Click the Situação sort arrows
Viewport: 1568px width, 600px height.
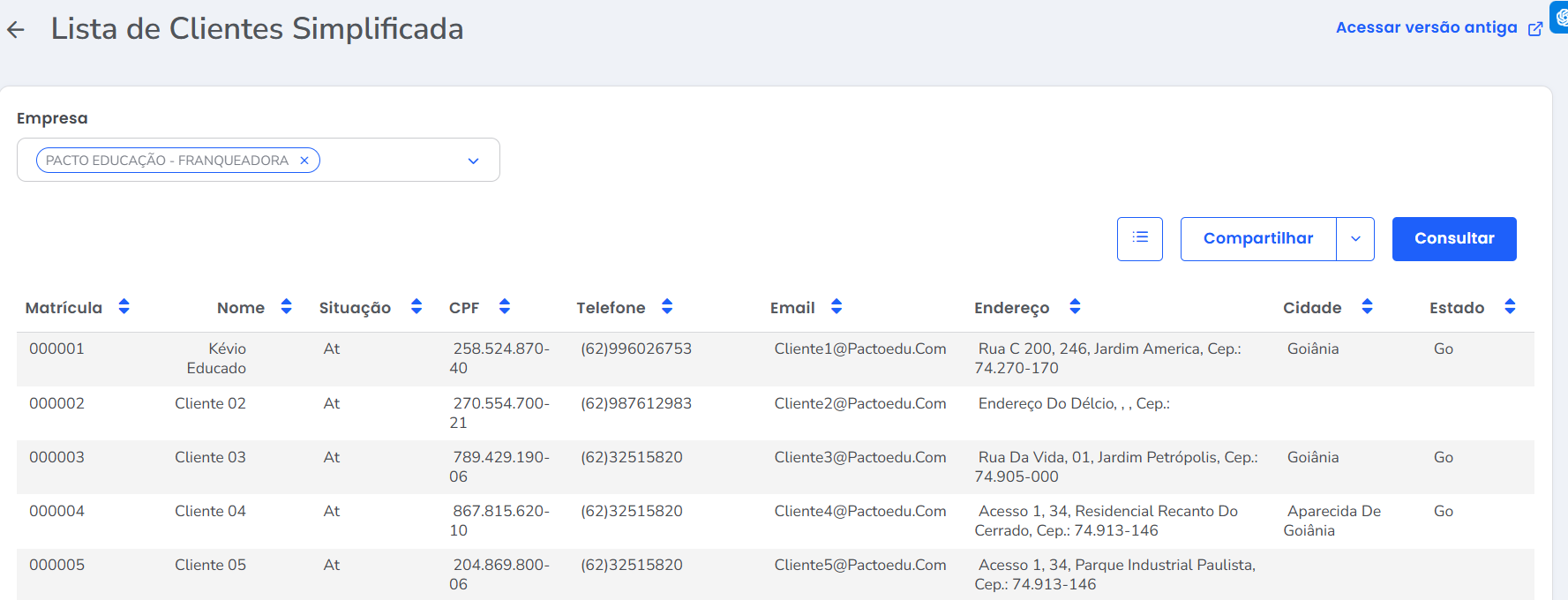click(x=416, y=307)
